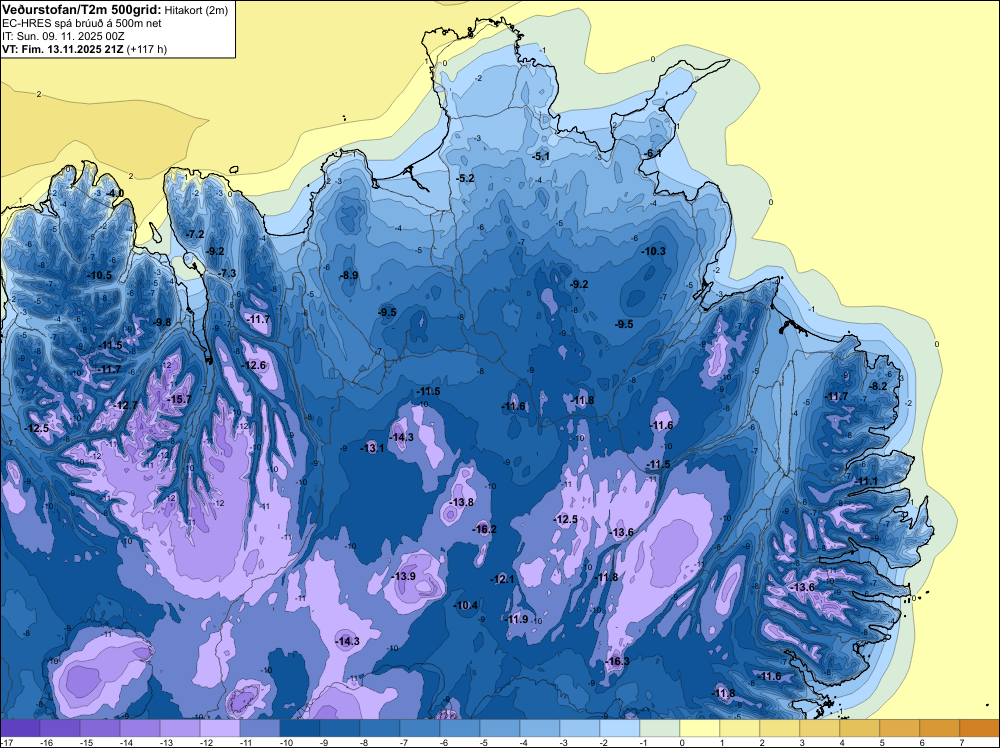
Task: Click the orange legend swatch labeled 7
Action: click(x=980, y=728)
